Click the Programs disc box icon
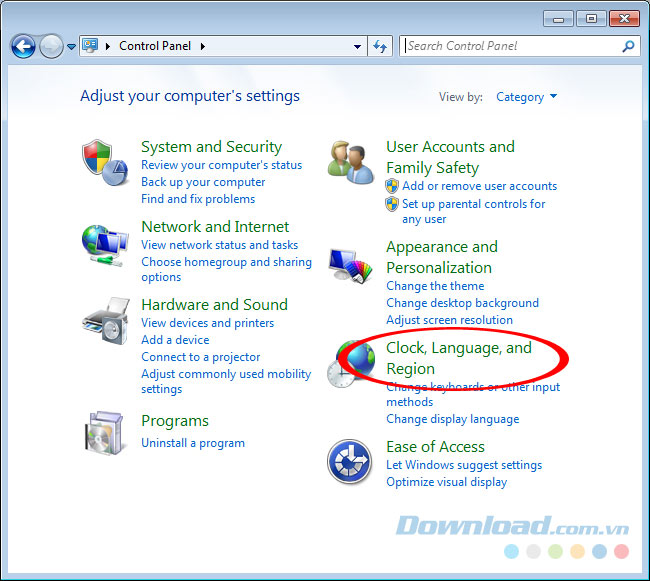The width and height of the screenshot is (650, 581). coord(104,433)
